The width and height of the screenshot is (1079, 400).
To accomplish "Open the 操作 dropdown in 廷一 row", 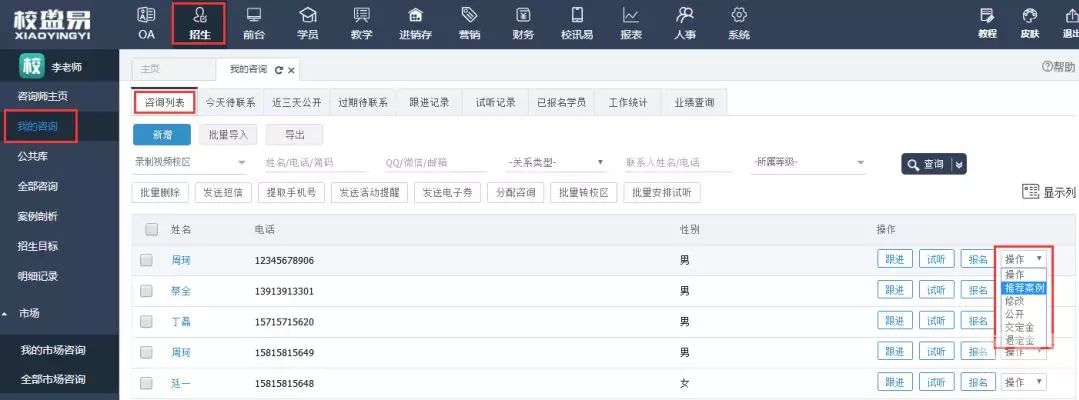I will pyautogui.click(x=1023, y=382).
